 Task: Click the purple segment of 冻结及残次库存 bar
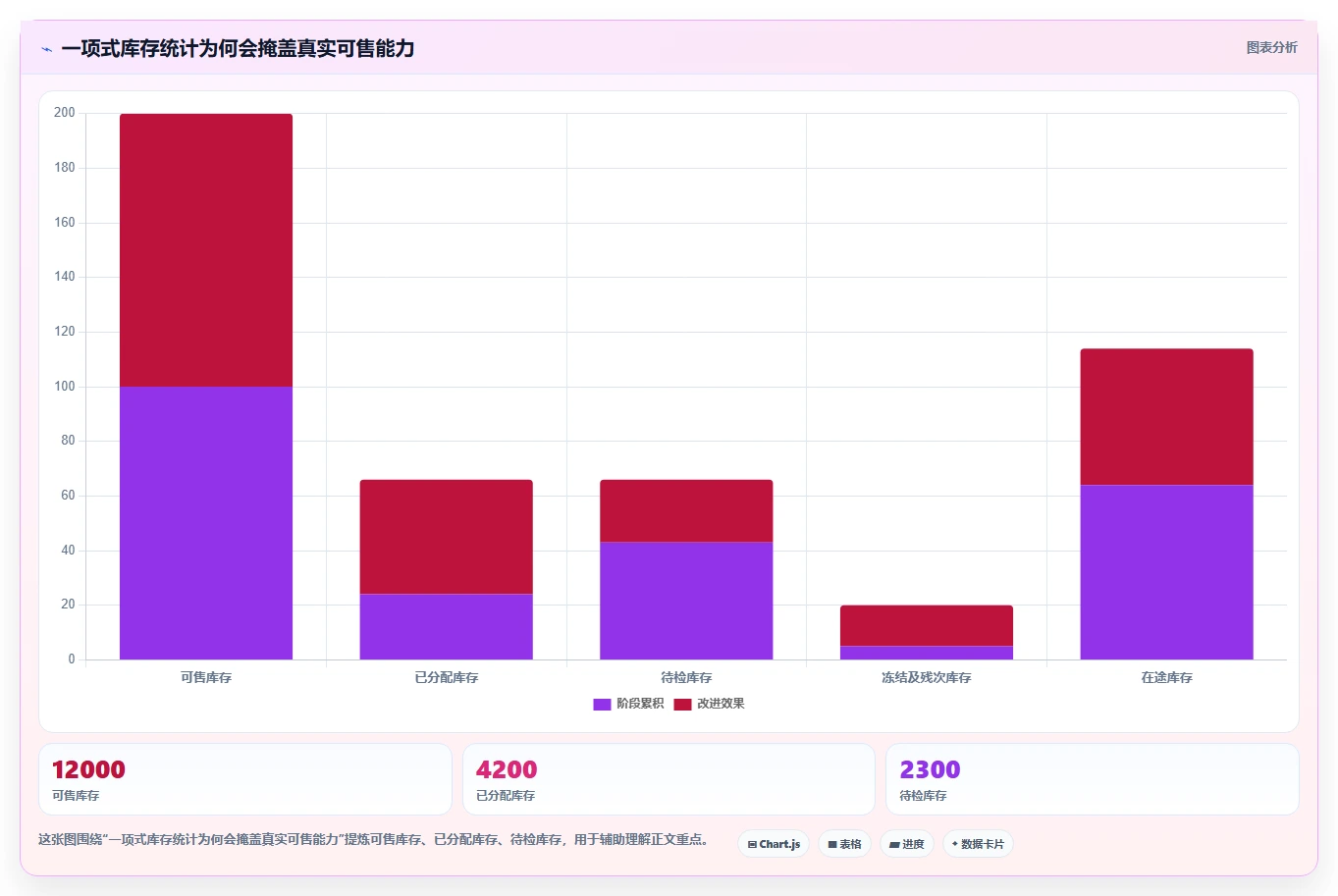[927, 653]
